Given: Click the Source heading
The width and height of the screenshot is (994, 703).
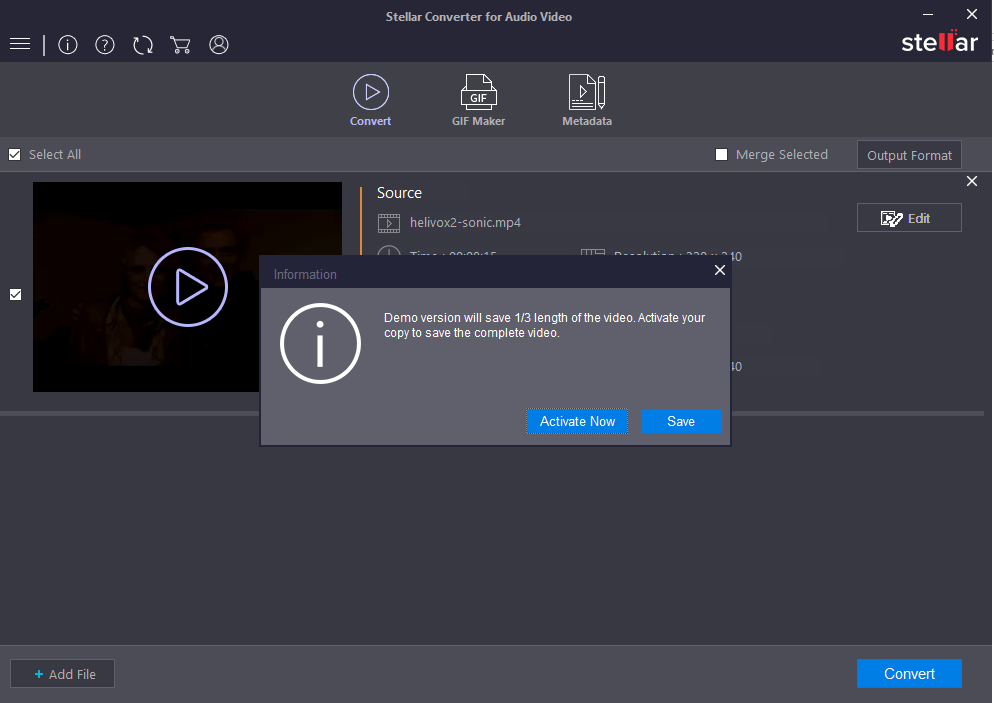Looking at the screenshot, I should (x=399, y=193).
